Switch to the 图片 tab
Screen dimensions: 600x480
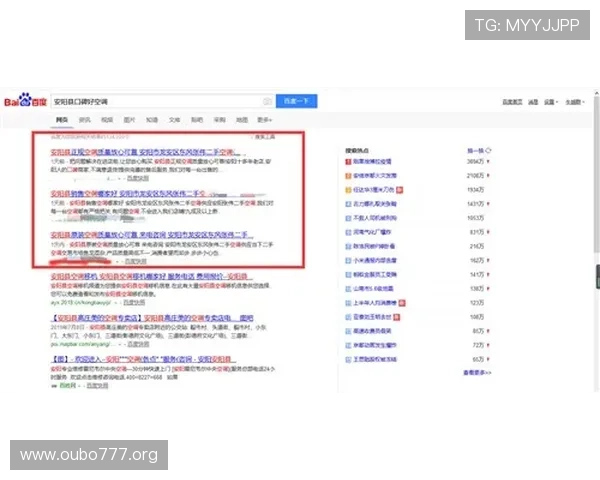pos(129,120)
